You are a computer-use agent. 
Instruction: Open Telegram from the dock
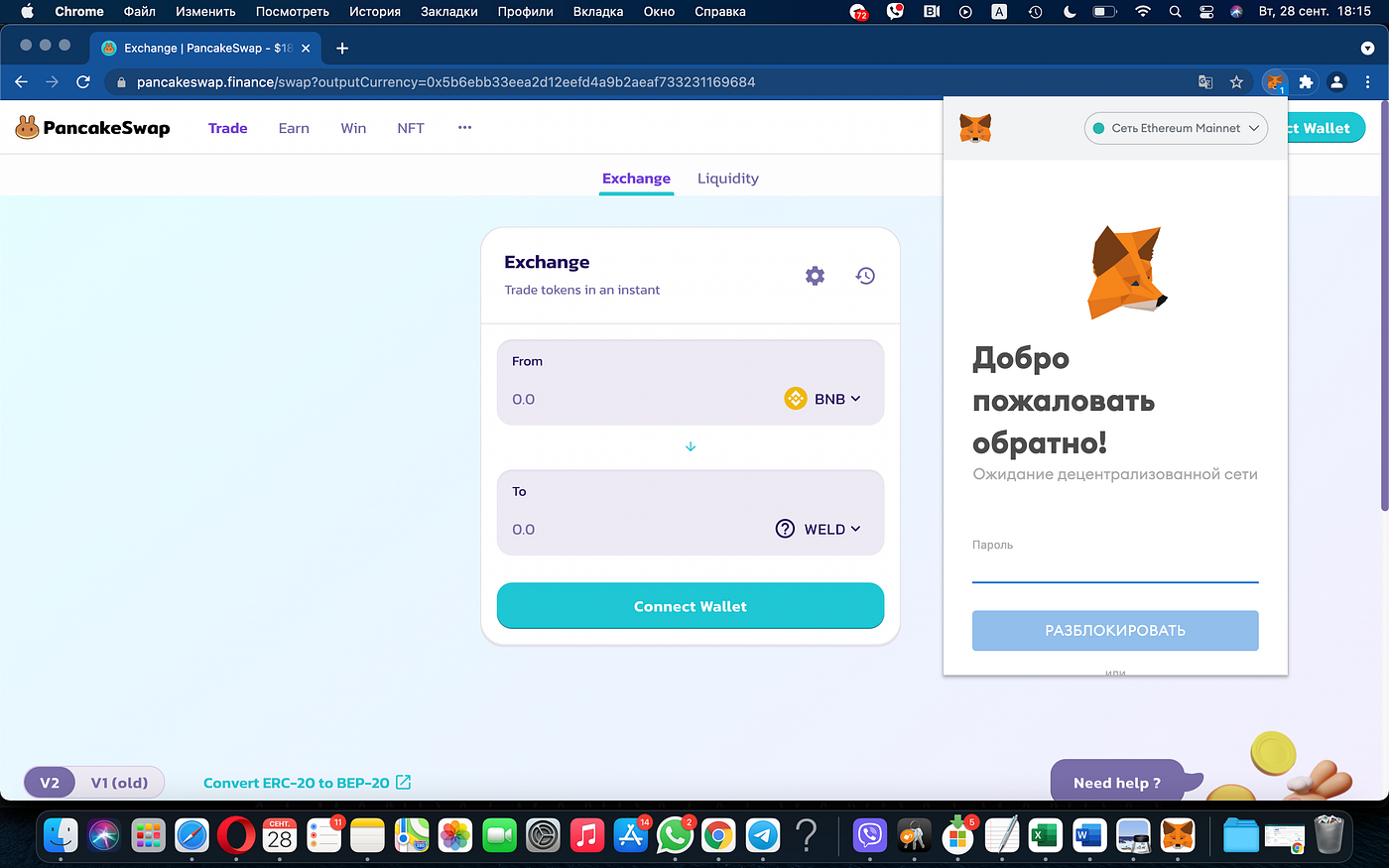[x=763, y=835]
